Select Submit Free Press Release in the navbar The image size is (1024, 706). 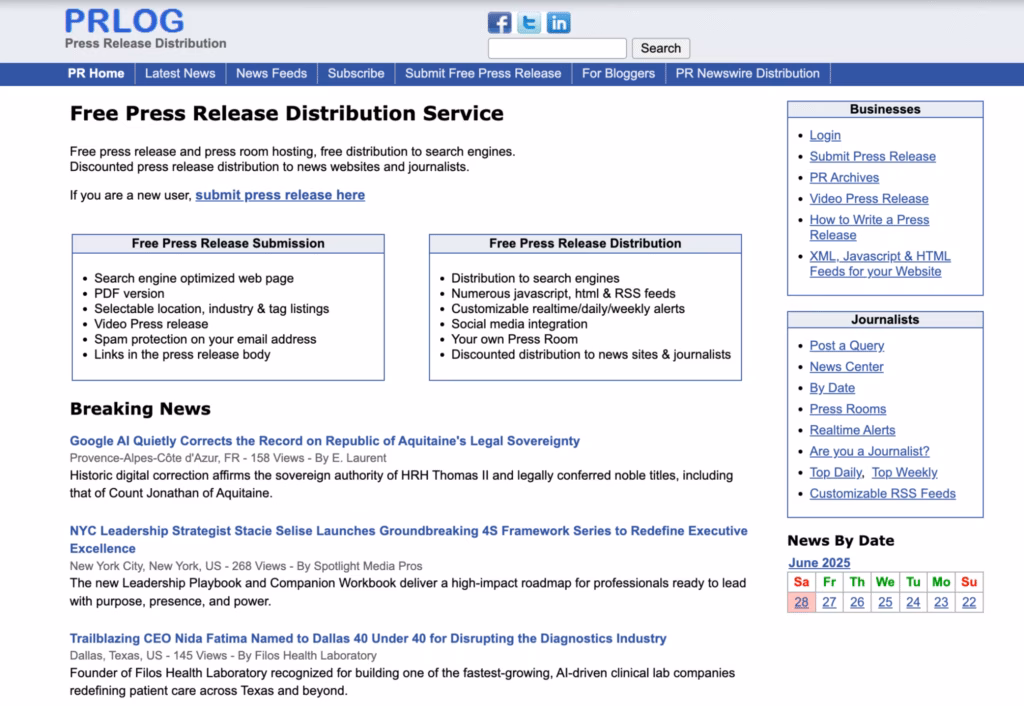point(483,73)
